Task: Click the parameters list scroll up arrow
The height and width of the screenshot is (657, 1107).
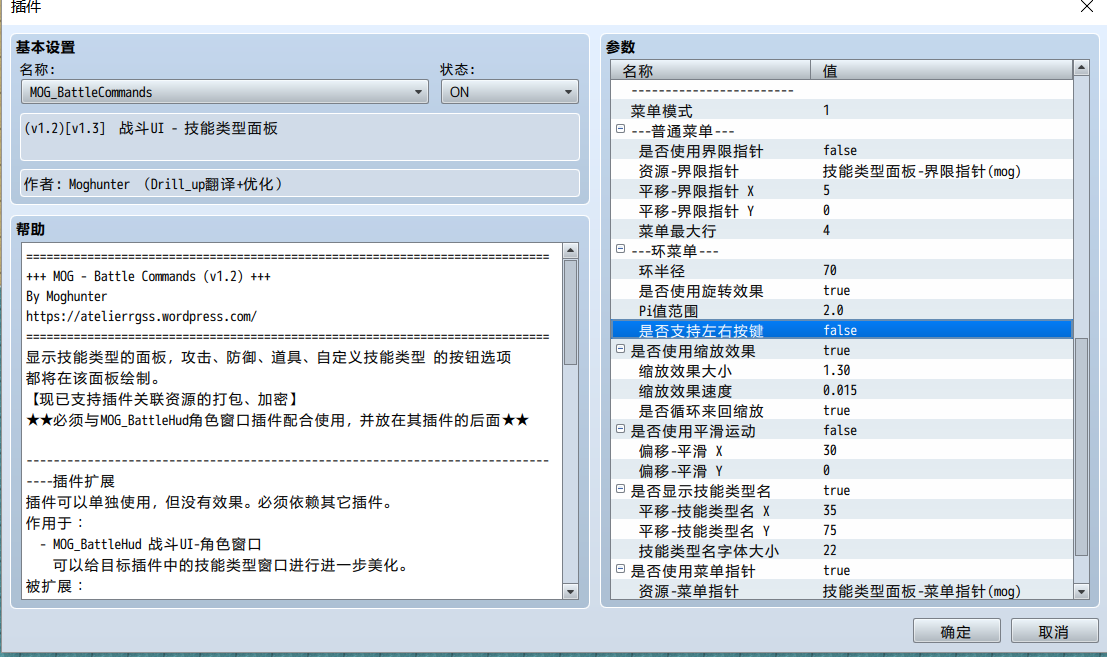Action: pos(1081,68)
